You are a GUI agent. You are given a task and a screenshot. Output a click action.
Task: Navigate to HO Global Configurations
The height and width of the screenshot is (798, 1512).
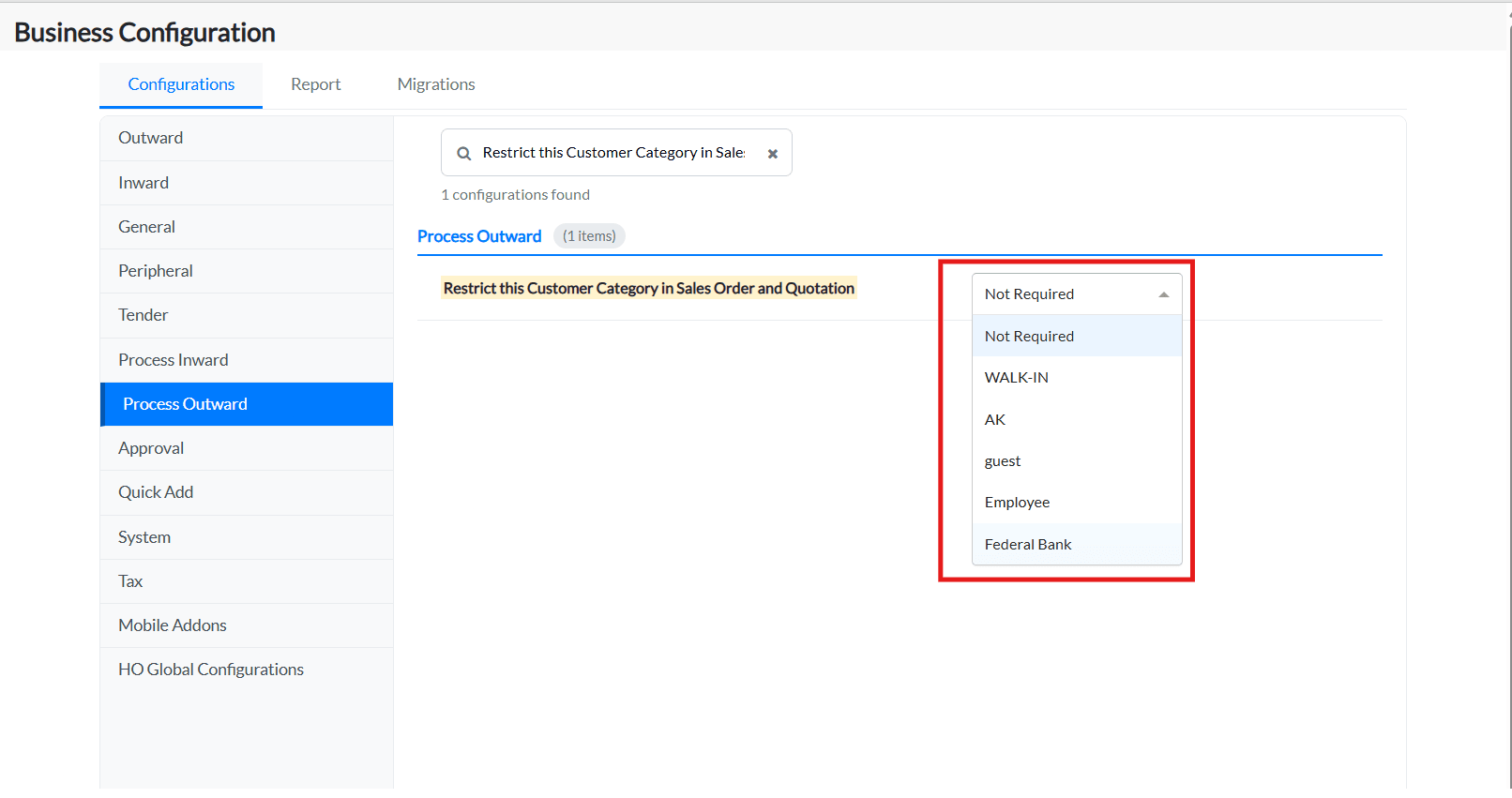click(211, 670)
